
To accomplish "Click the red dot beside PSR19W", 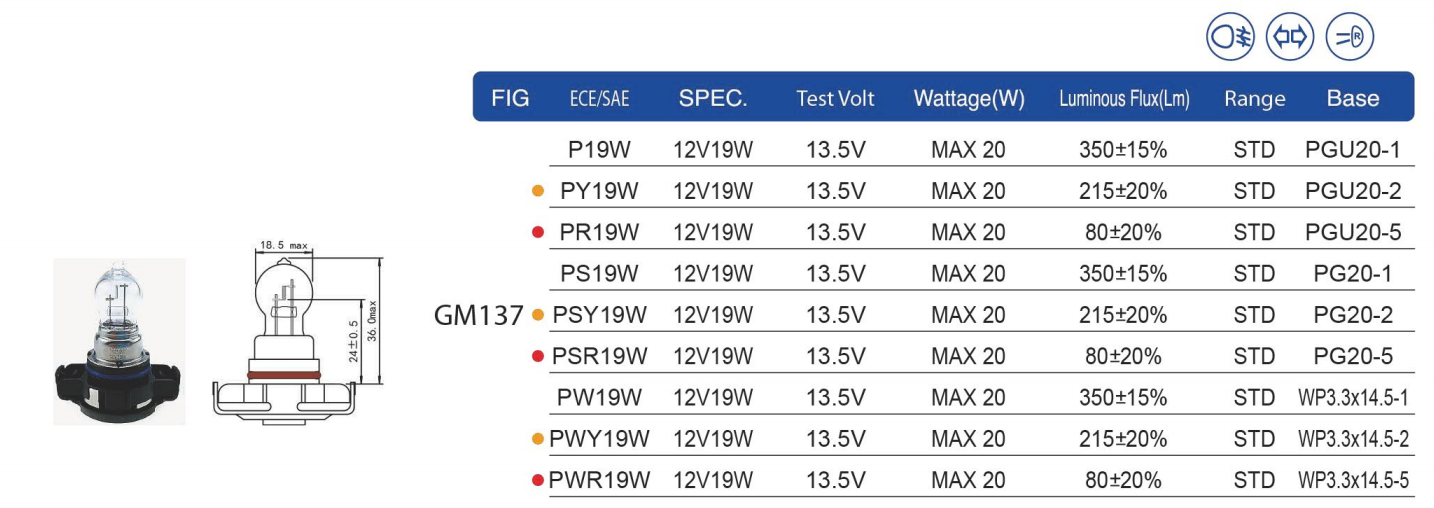I will click(538, 356).
